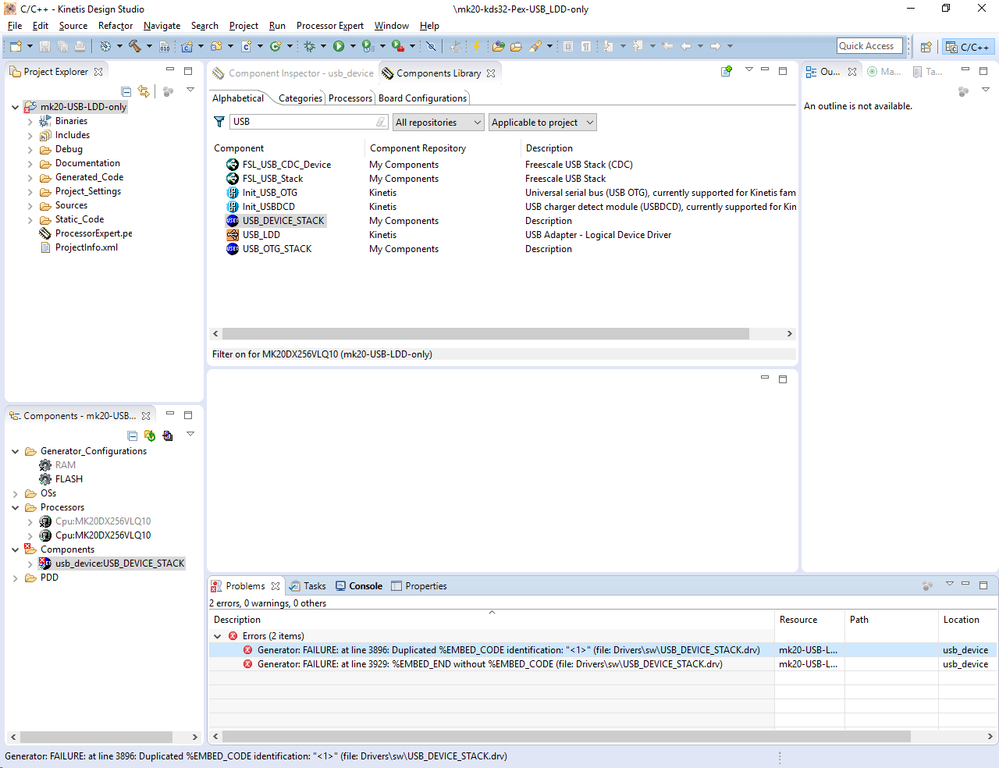999x768 pixels.
Task: Toggle Show Whitespace Characters pilcrow icon
Action: pos(586,46)
